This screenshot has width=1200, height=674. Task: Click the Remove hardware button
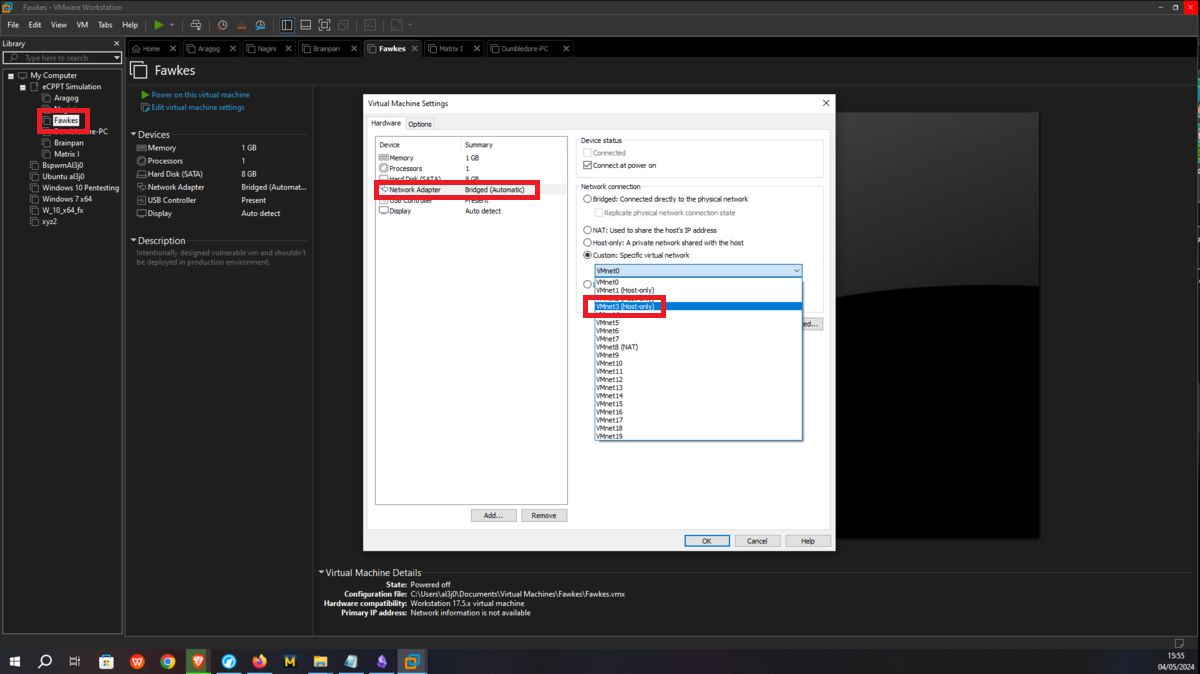coord(544,515)
